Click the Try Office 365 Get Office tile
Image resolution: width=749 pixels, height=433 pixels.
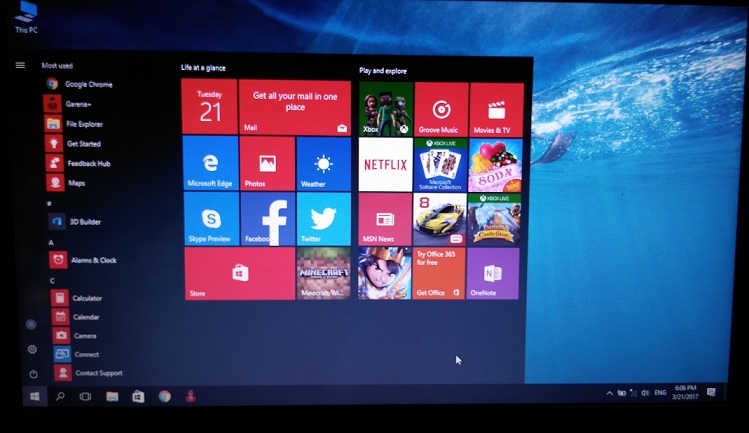pyautogui.click(x=439, y=273)
